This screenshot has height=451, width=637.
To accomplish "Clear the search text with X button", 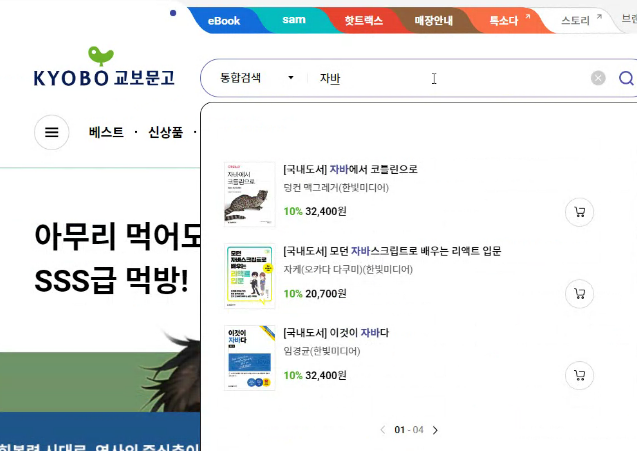I will click(x=598, y=78).
